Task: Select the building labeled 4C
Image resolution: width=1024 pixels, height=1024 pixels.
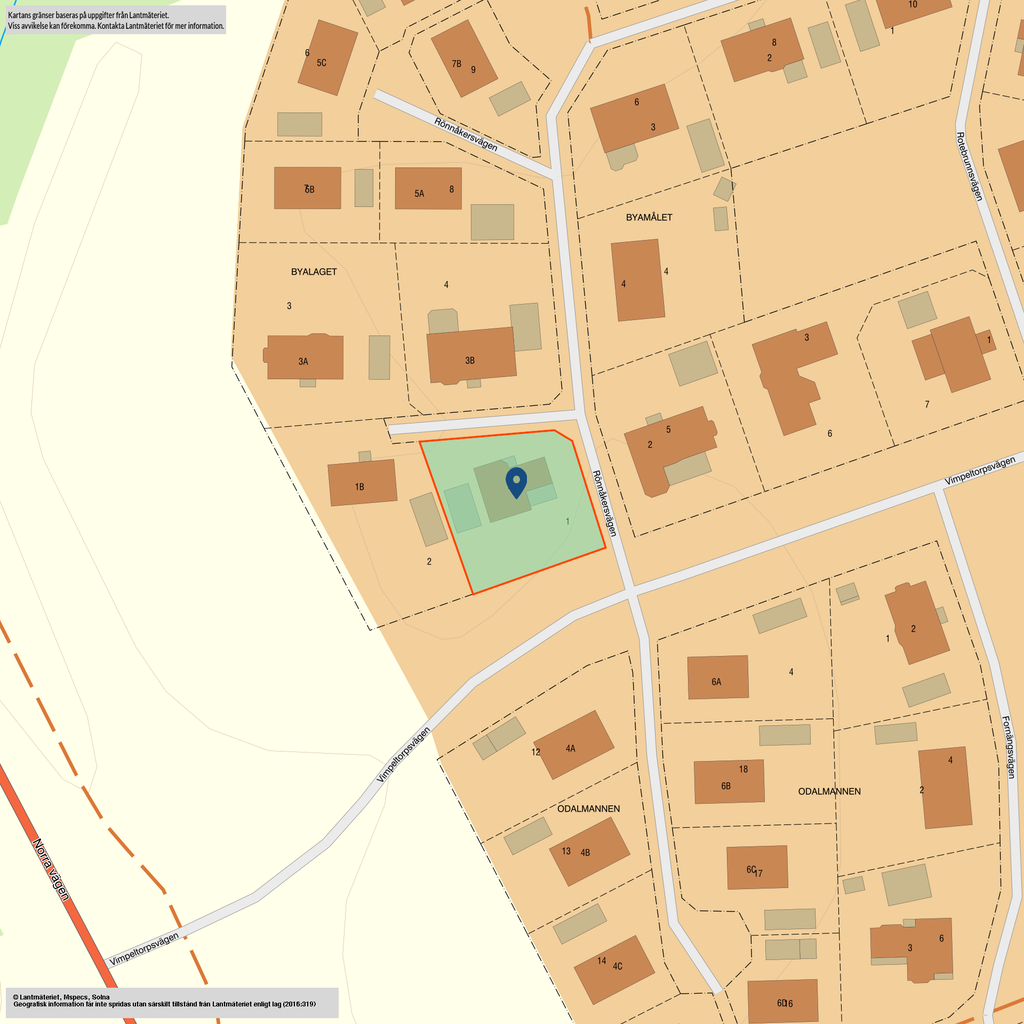Action: (x=614, y=969)
